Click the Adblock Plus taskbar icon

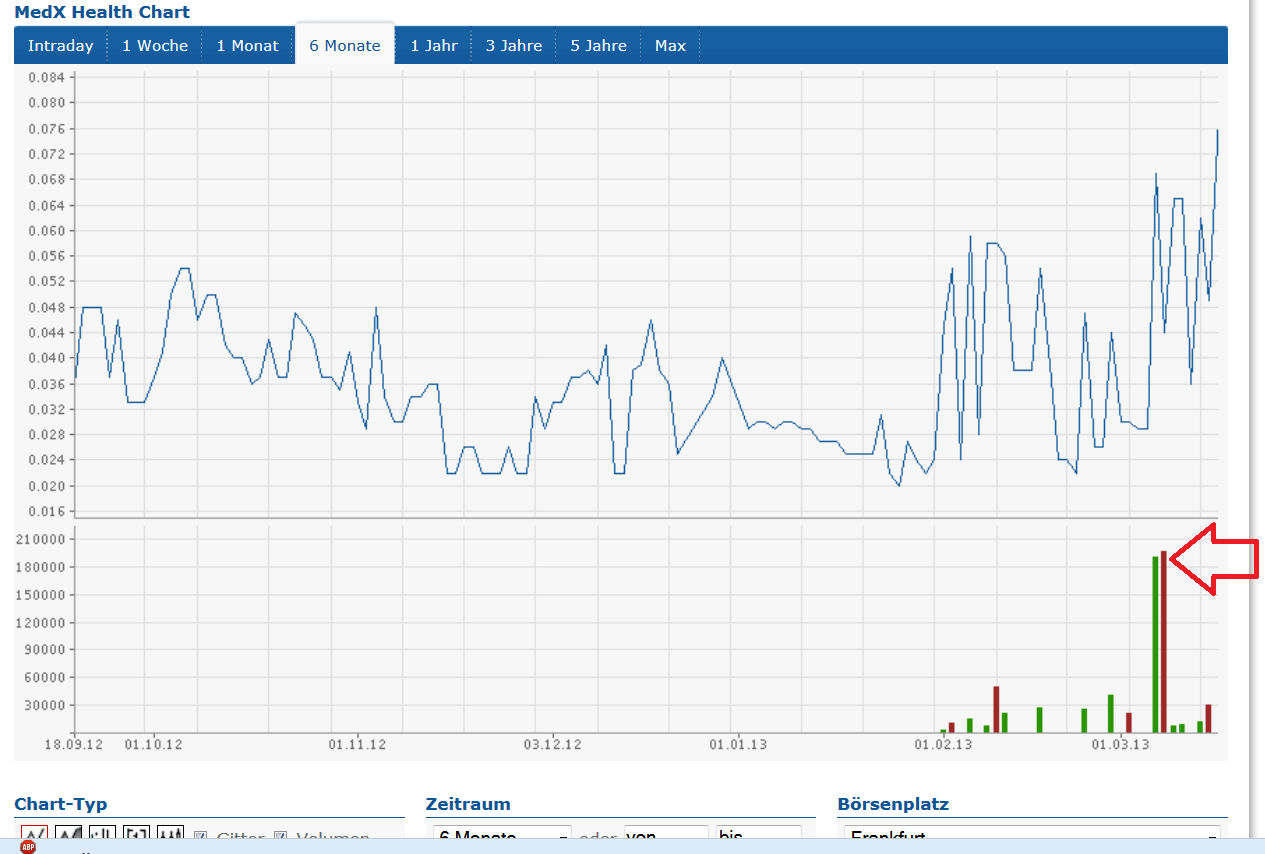coord(27,847)
